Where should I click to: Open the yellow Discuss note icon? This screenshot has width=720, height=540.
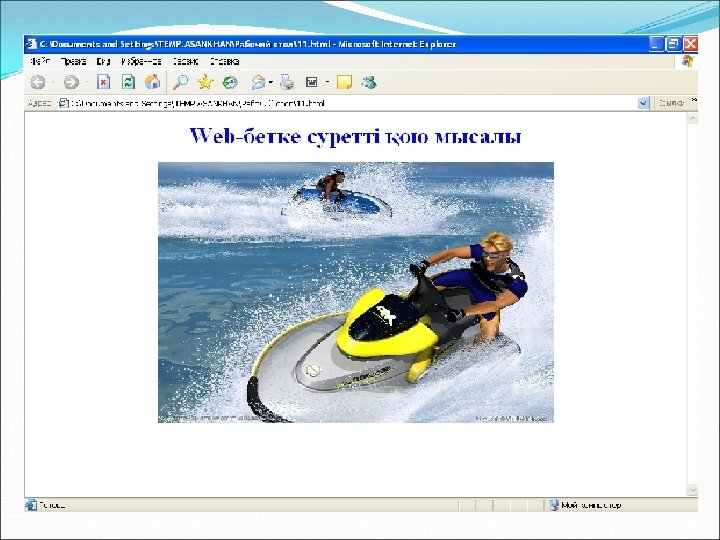[344, 83]
